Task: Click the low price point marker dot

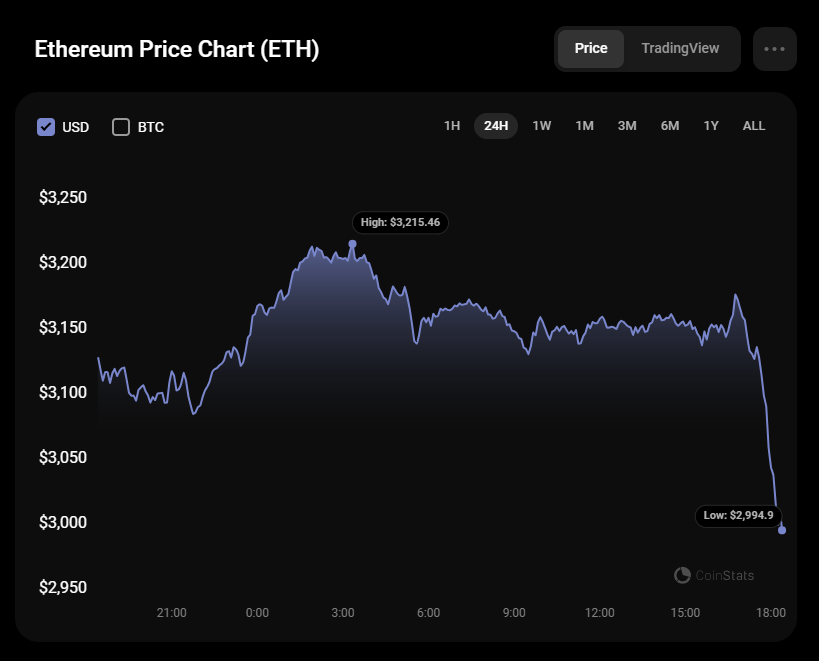Action: pos(782,530)
